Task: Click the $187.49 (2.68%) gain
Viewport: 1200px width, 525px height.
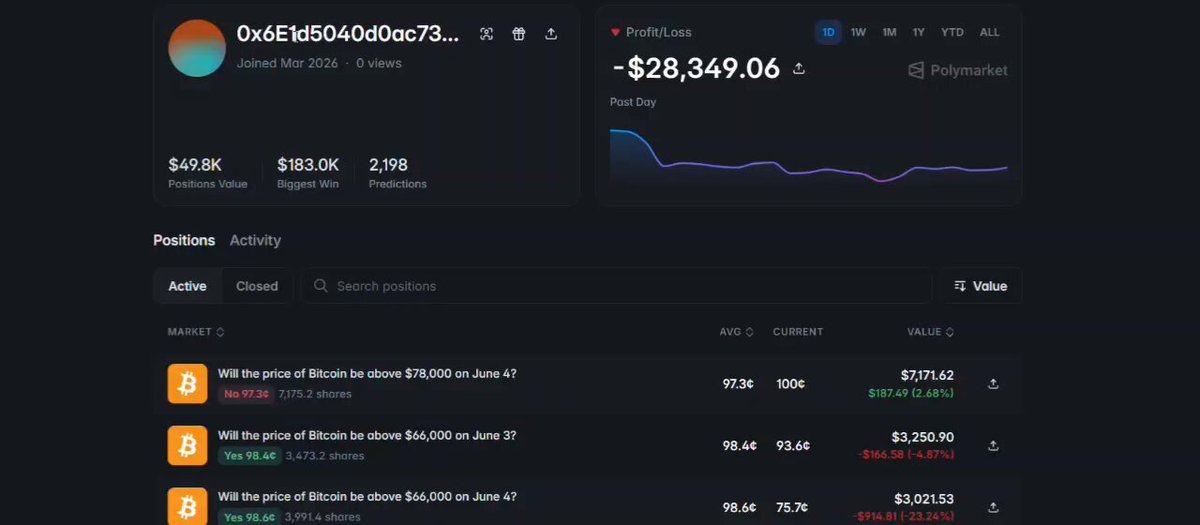Action: pos(911,393)
